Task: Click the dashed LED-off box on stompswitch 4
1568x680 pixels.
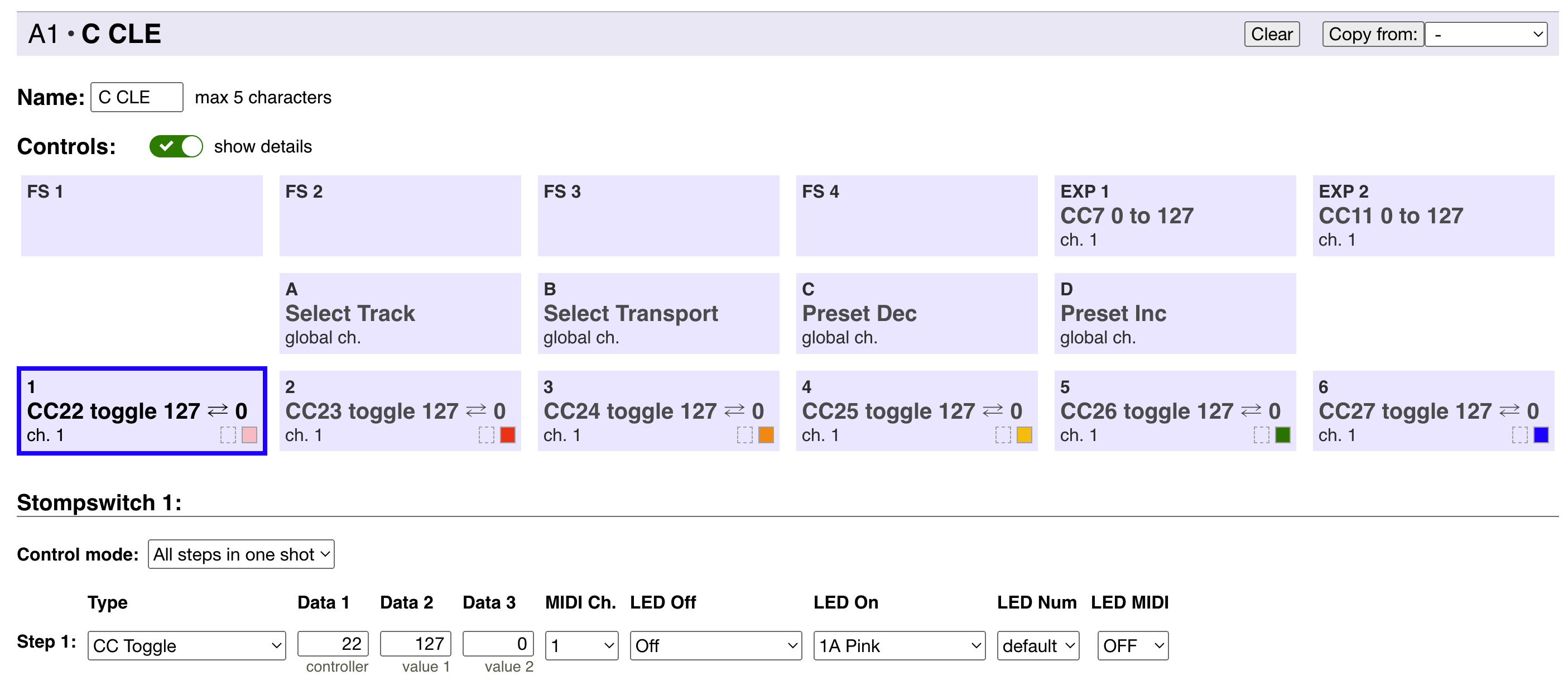Action: [x=1003, y=435]
